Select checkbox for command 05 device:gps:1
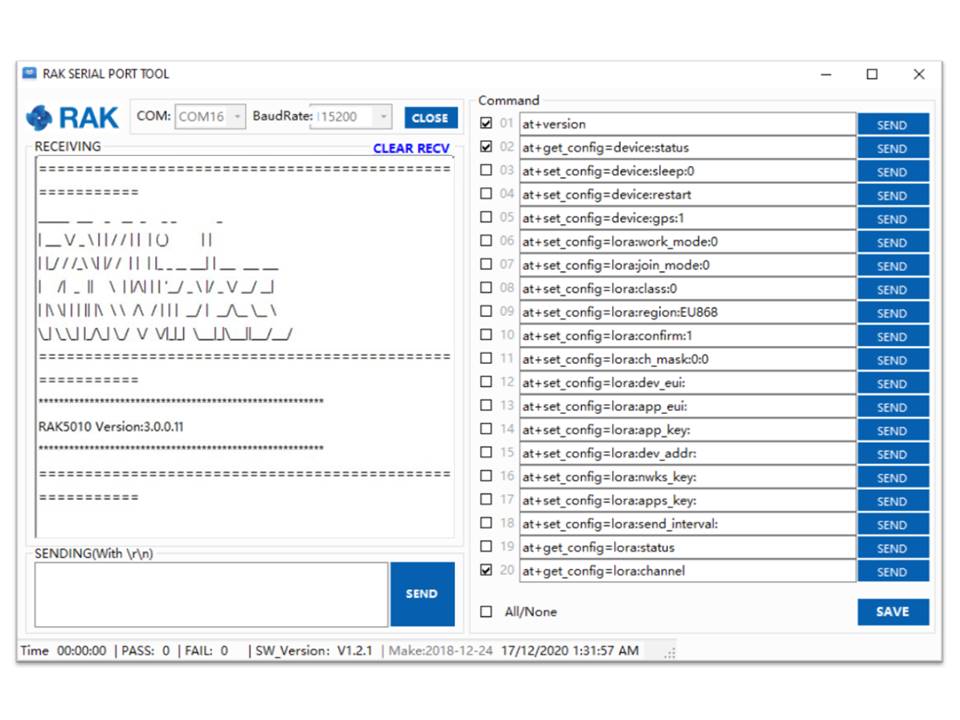Image resolution: width=960 pixels, height=720 pixels. (x=486, y=217)
